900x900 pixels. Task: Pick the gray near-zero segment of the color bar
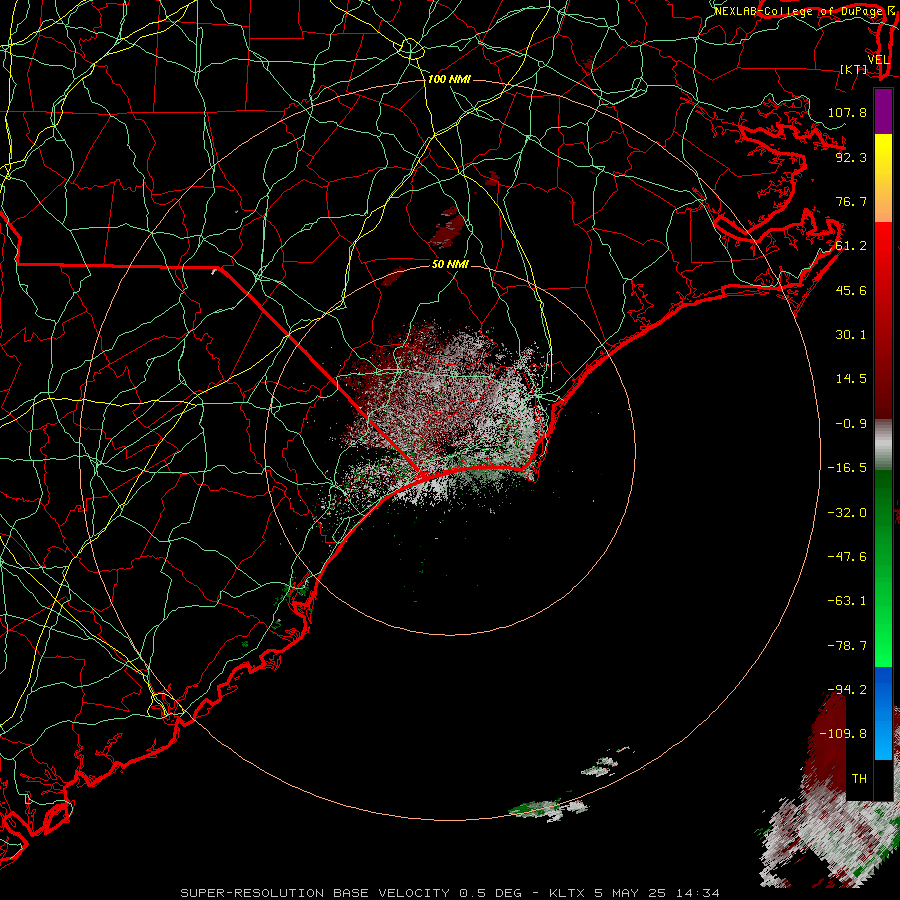pos(883,445)
